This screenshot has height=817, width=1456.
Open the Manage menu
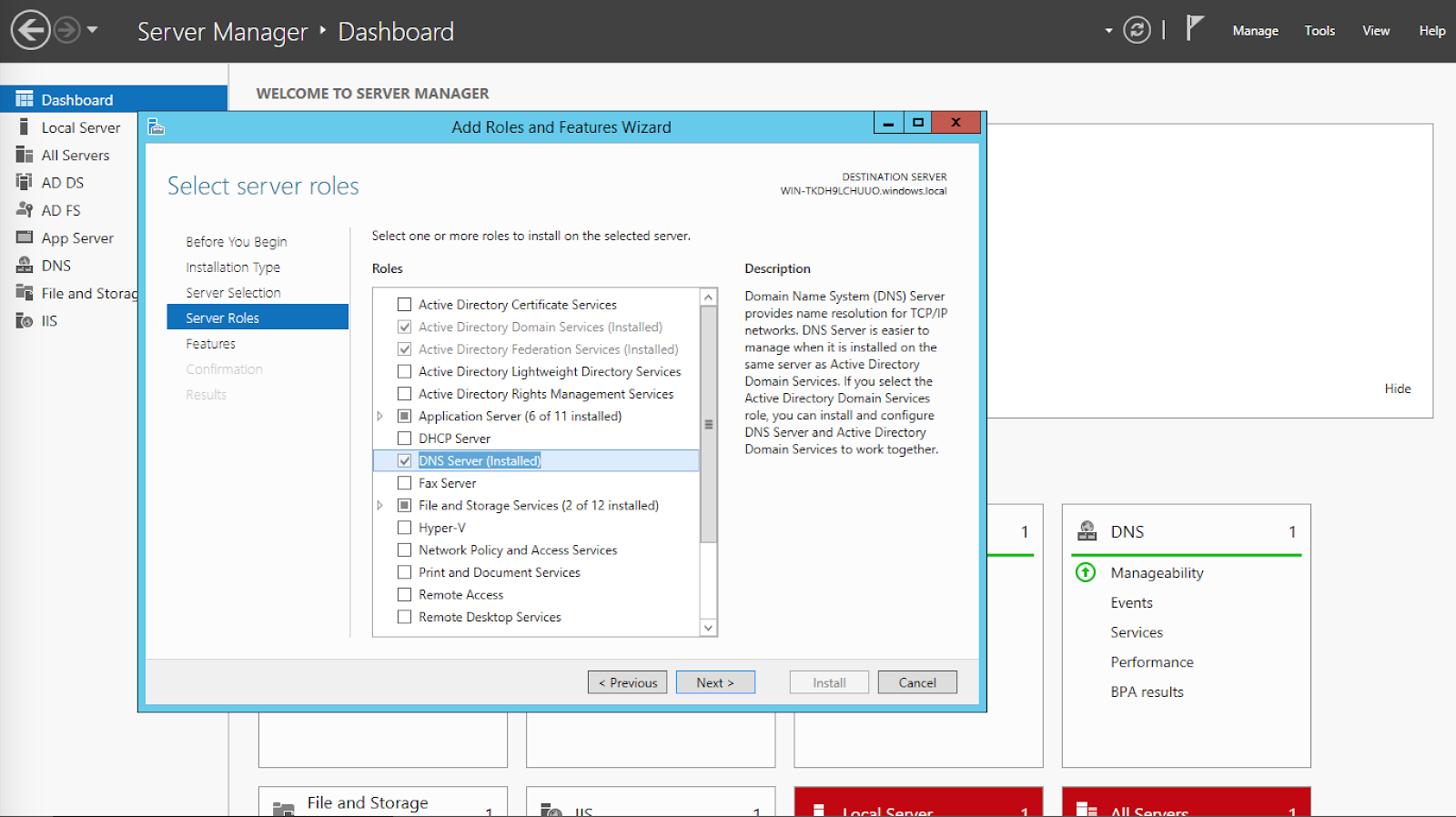click(x=1255, y=31)
